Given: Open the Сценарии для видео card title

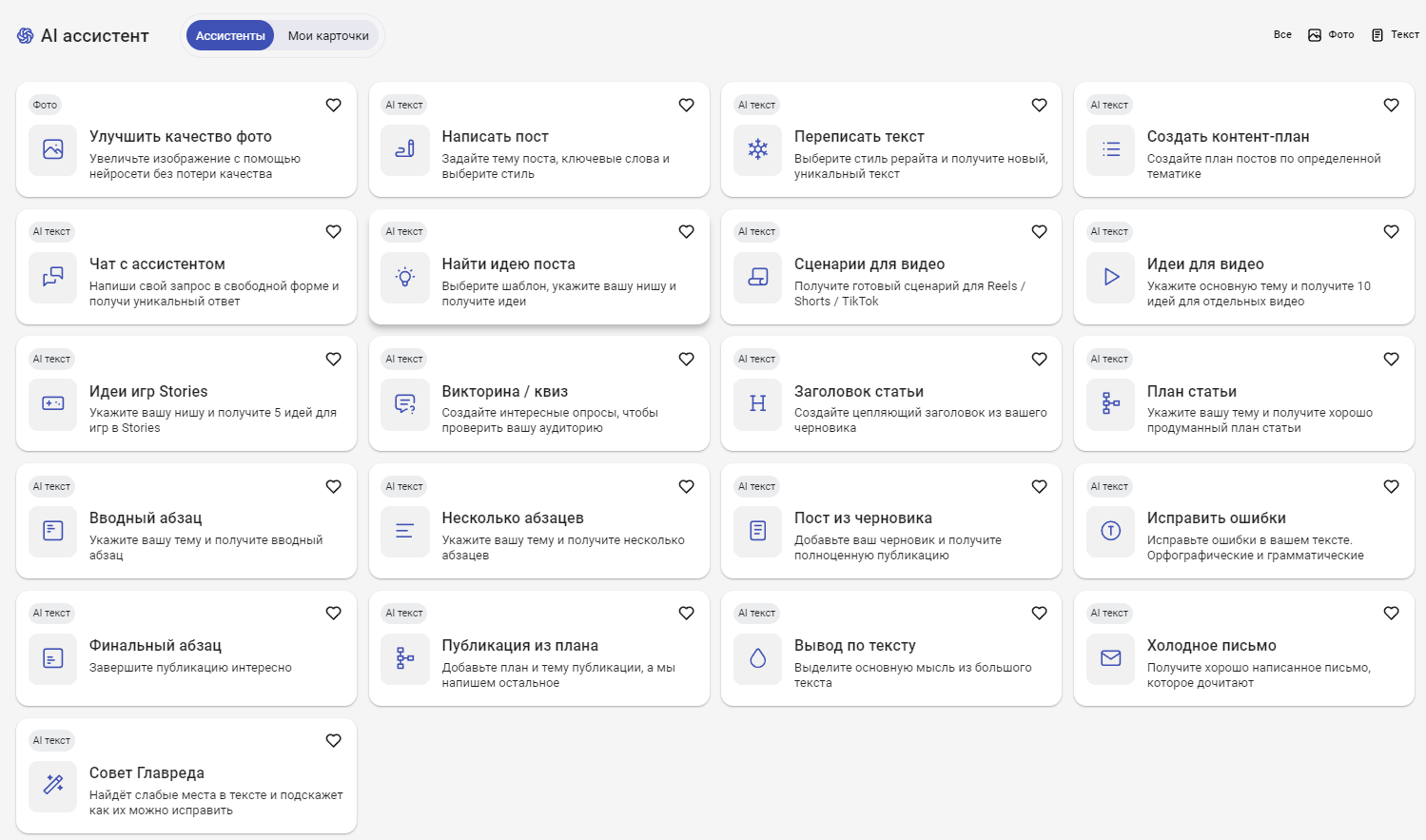Looking at the screenshot, I should pyautogui.click(x=869, y=264).
